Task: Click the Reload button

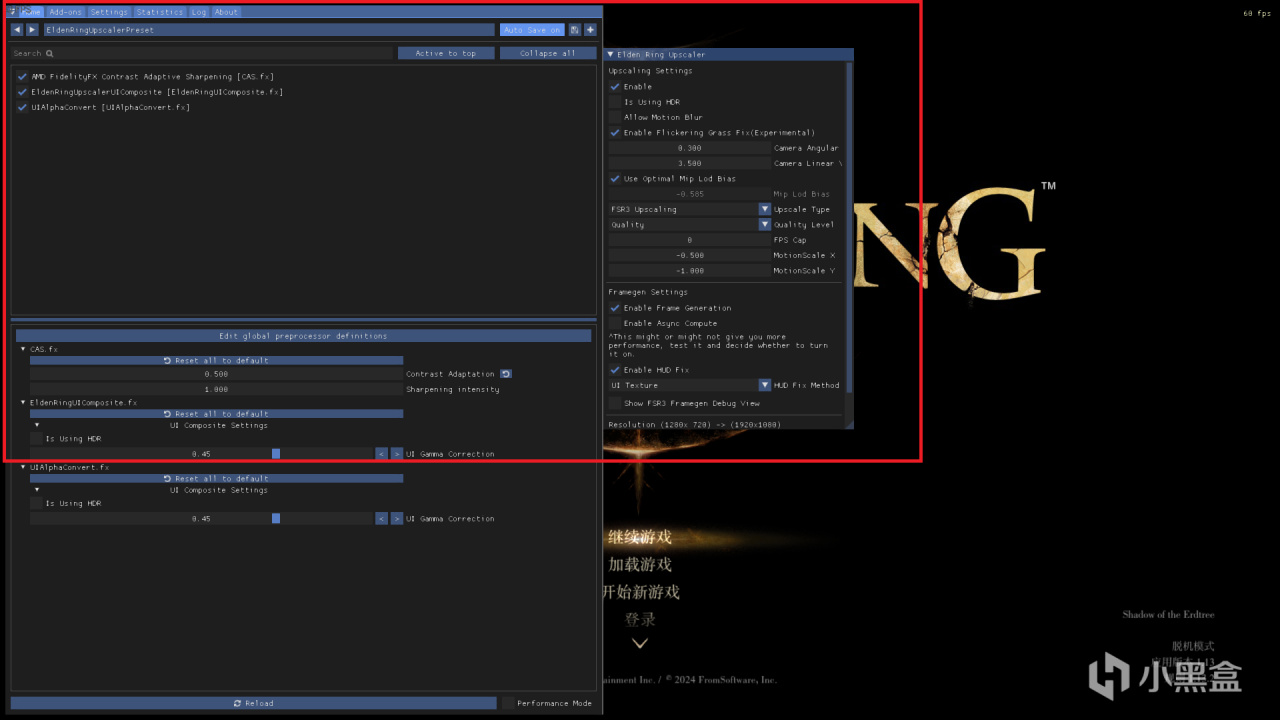Action: 254,703
